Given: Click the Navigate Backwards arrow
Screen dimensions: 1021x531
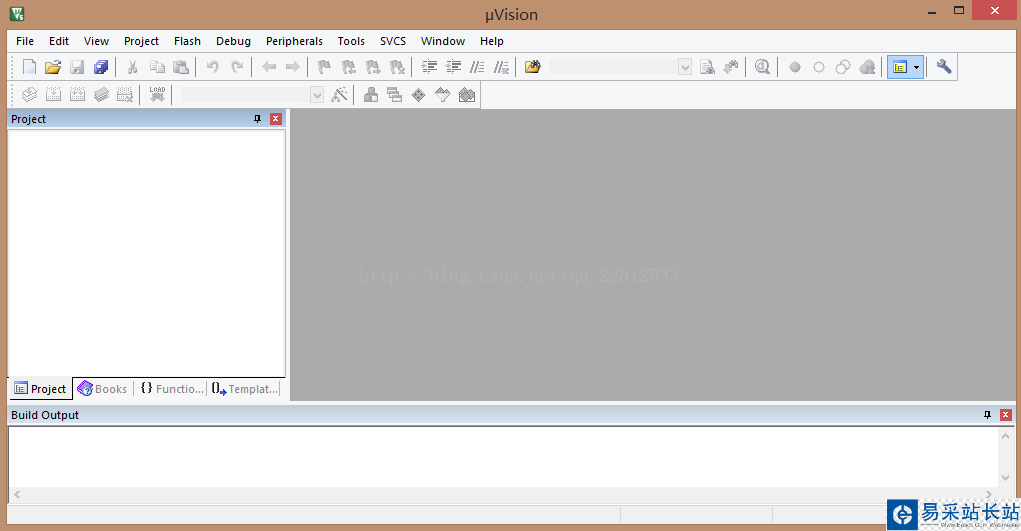Looking at the screenshot, I should (x=269, y=66).
